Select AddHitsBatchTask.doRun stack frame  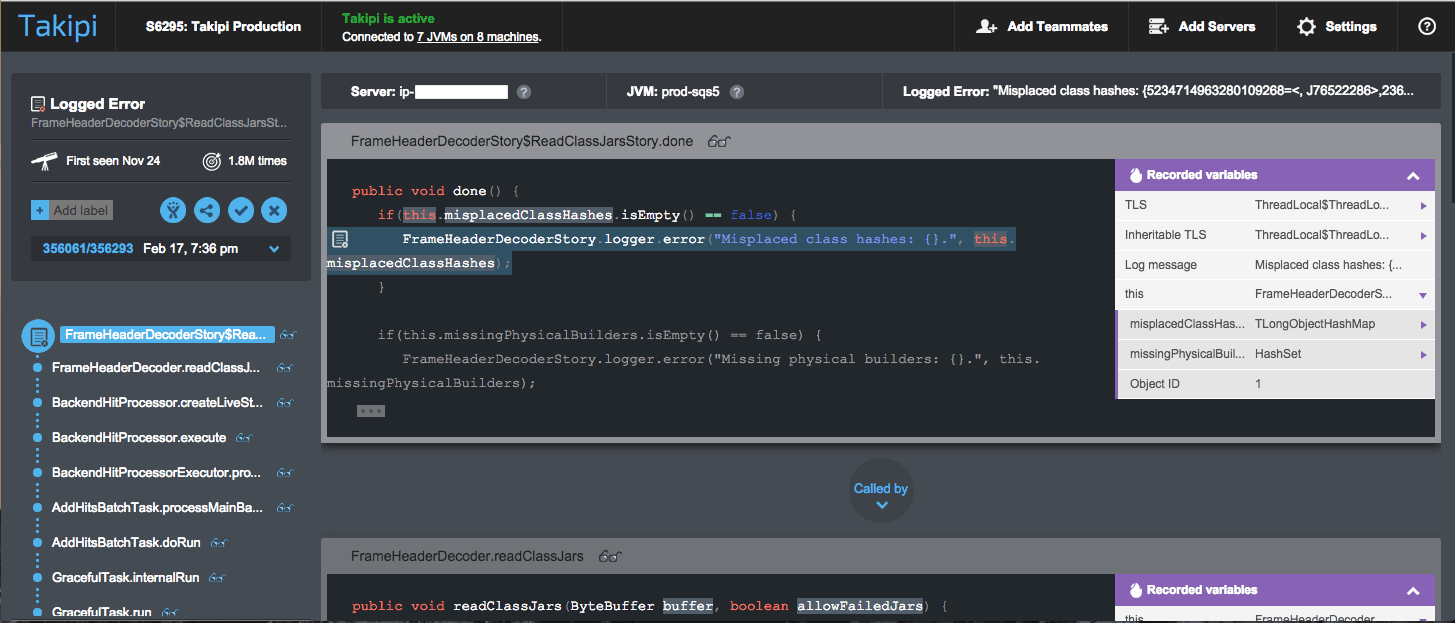(x=125, y=542)
